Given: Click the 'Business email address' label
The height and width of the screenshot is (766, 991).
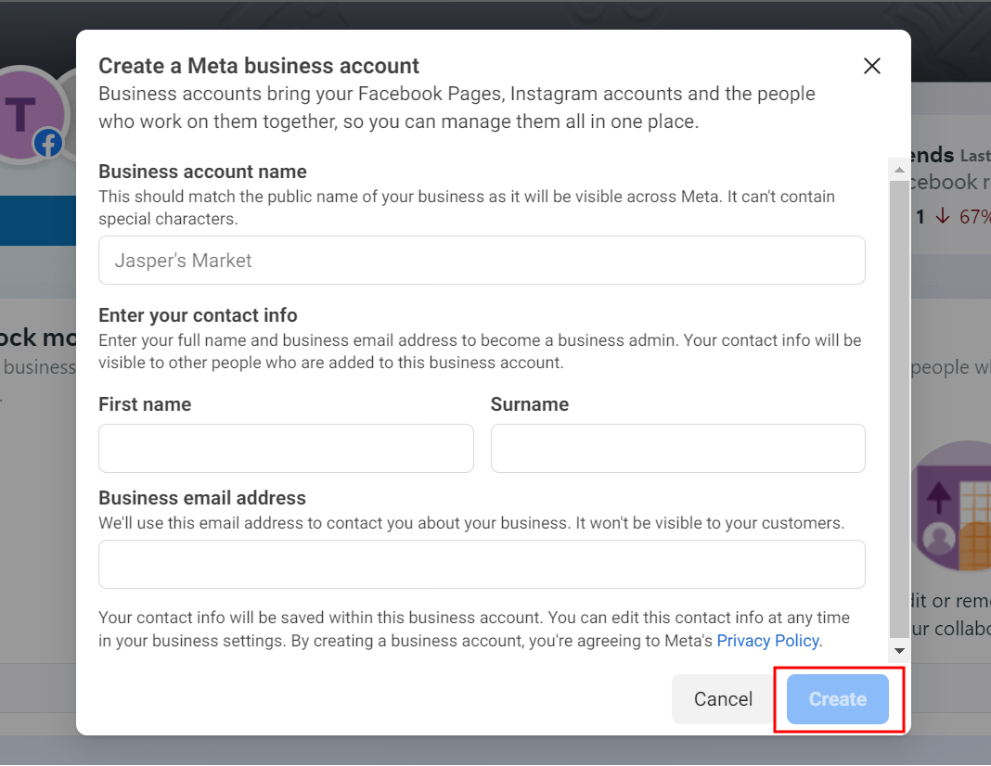Looking at the screenshot, I should tap(202, 498).
